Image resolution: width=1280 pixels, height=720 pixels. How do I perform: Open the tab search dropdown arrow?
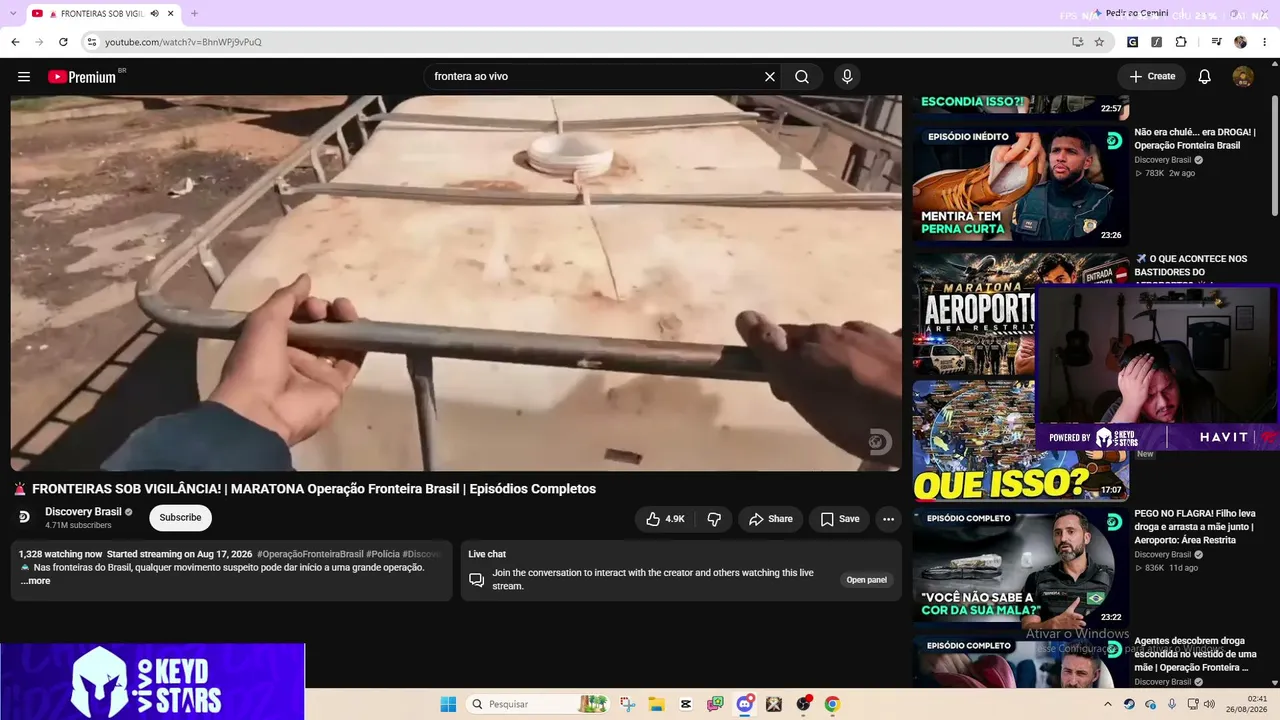[x=12, y=13]
